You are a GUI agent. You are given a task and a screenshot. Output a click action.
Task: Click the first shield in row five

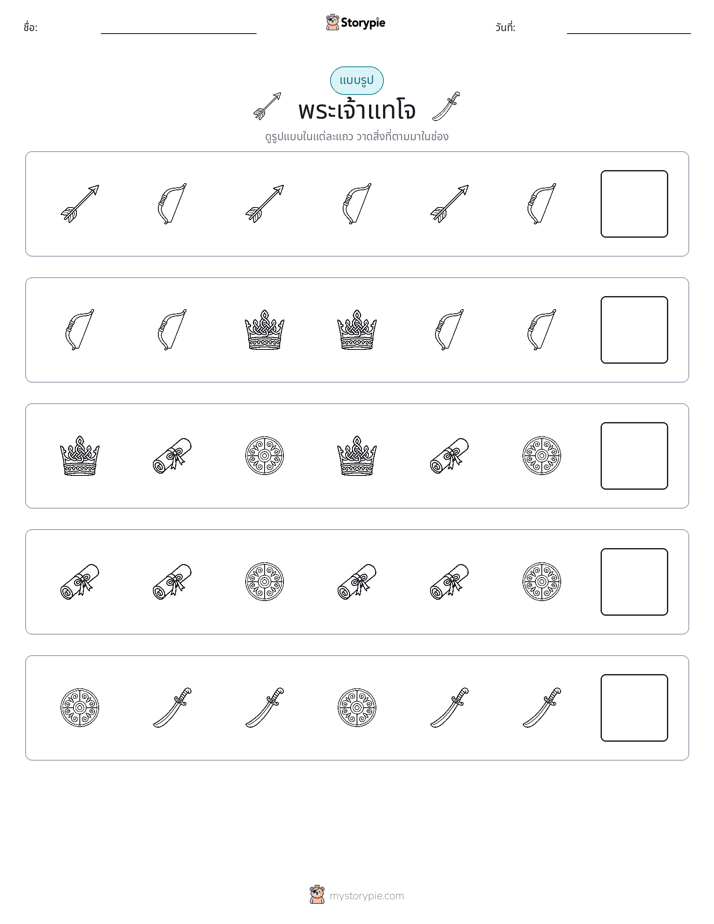pyautogui.click(x=80, y=708)
